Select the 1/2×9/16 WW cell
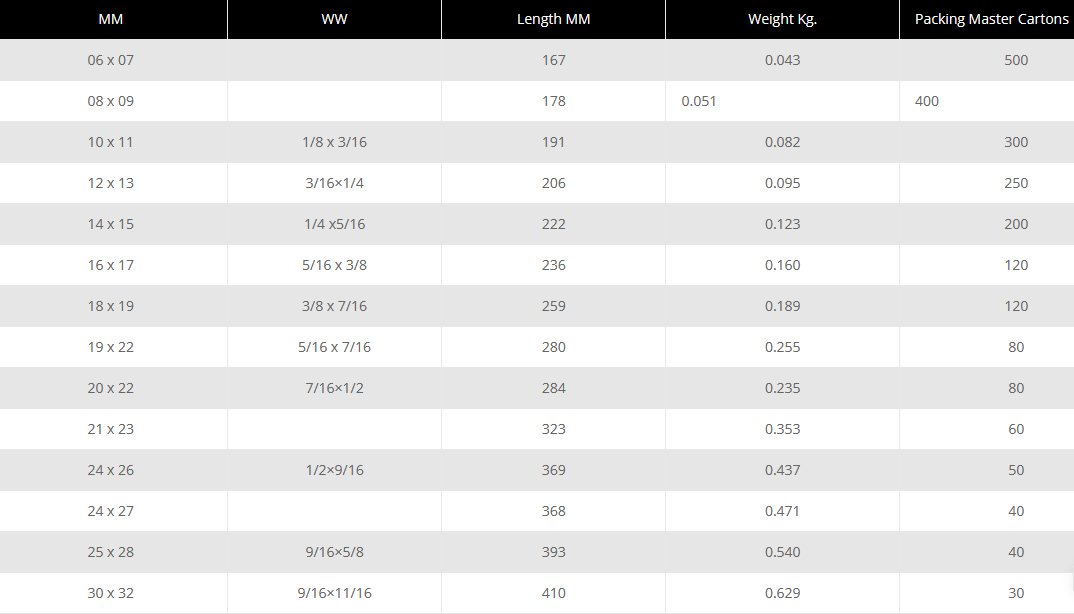 (334, 470)
